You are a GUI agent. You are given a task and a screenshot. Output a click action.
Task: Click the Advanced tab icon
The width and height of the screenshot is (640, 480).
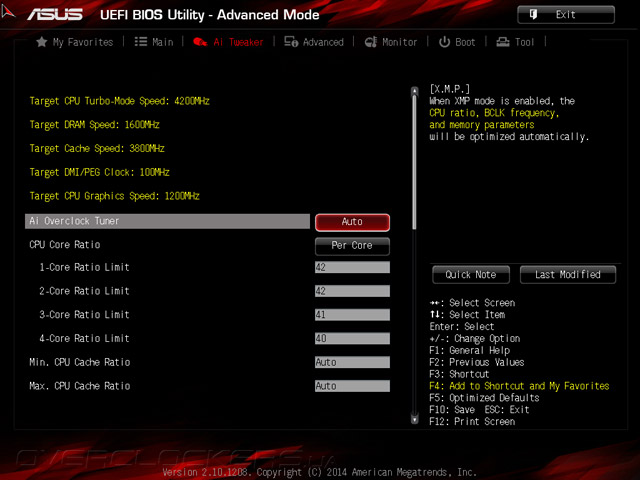[291, 42]
